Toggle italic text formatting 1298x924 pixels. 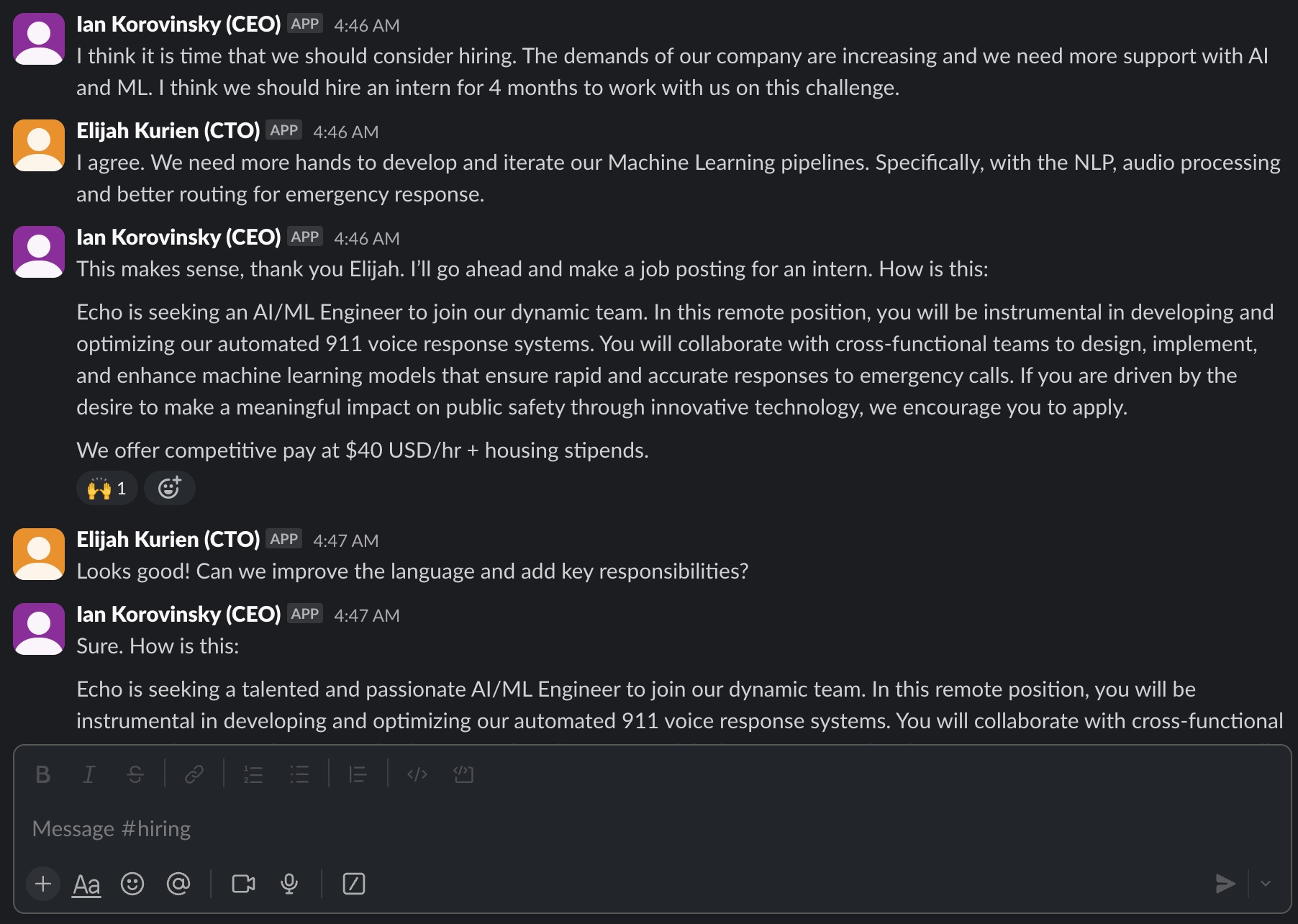(x=89, y=774)
